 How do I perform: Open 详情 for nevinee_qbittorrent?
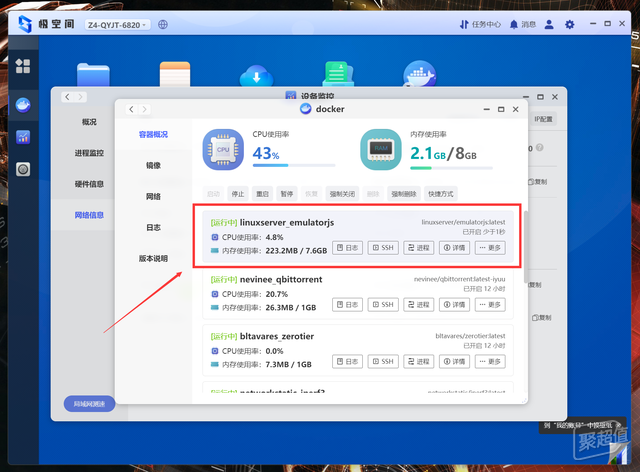click(454, 305)
